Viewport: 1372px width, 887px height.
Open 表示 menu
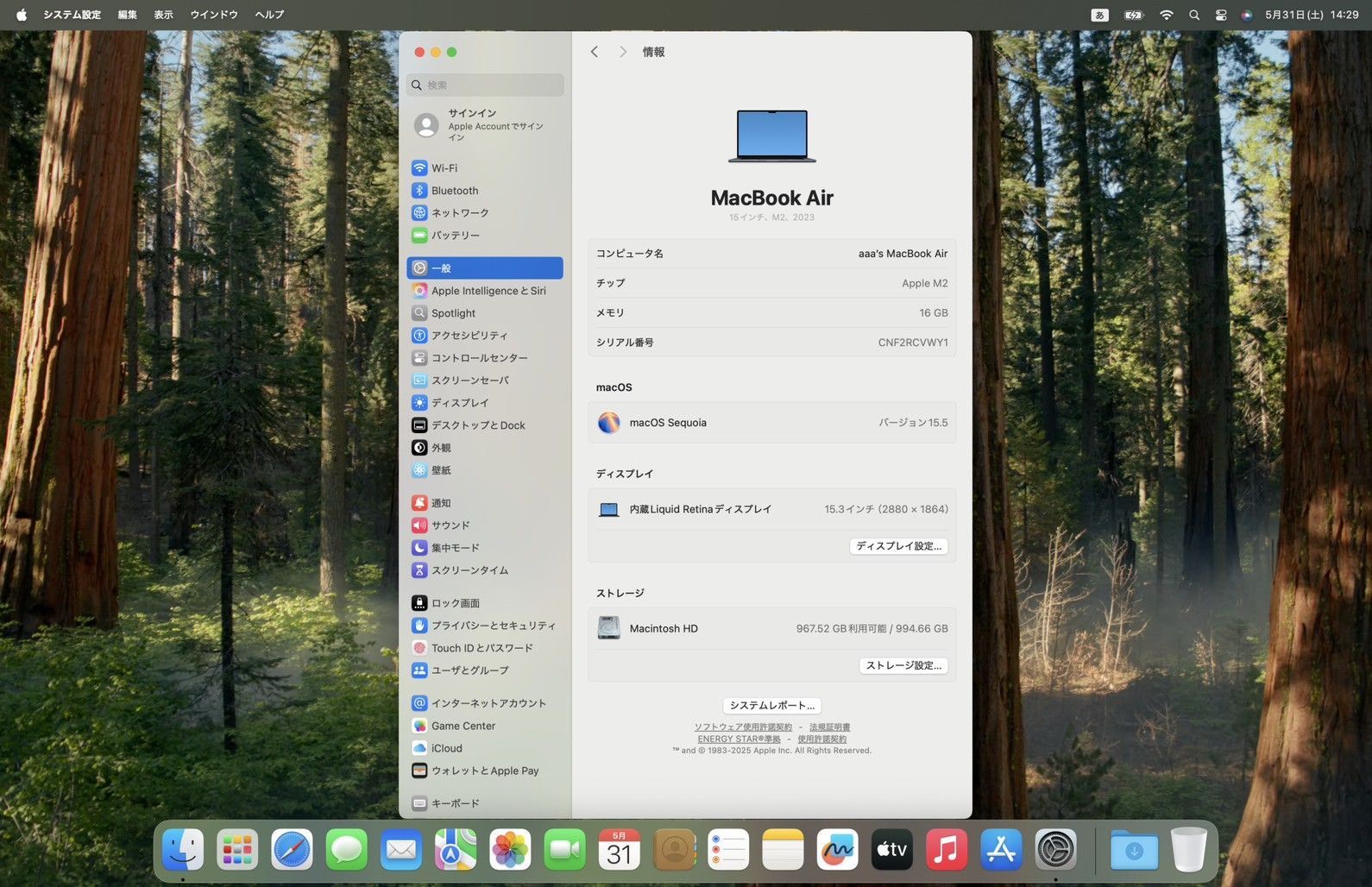coord(164,15)
